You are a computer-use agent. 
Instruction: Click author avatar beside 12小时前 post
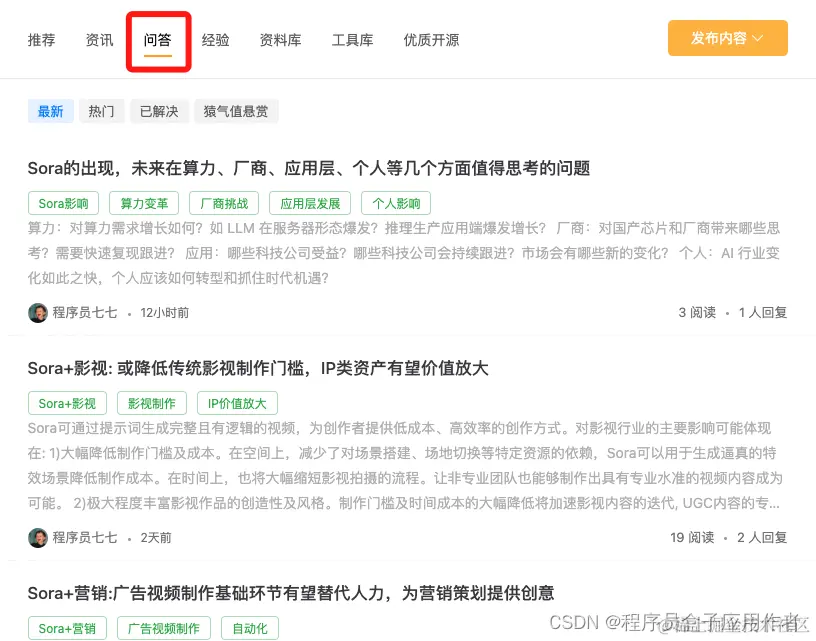(x=37, y=313)
